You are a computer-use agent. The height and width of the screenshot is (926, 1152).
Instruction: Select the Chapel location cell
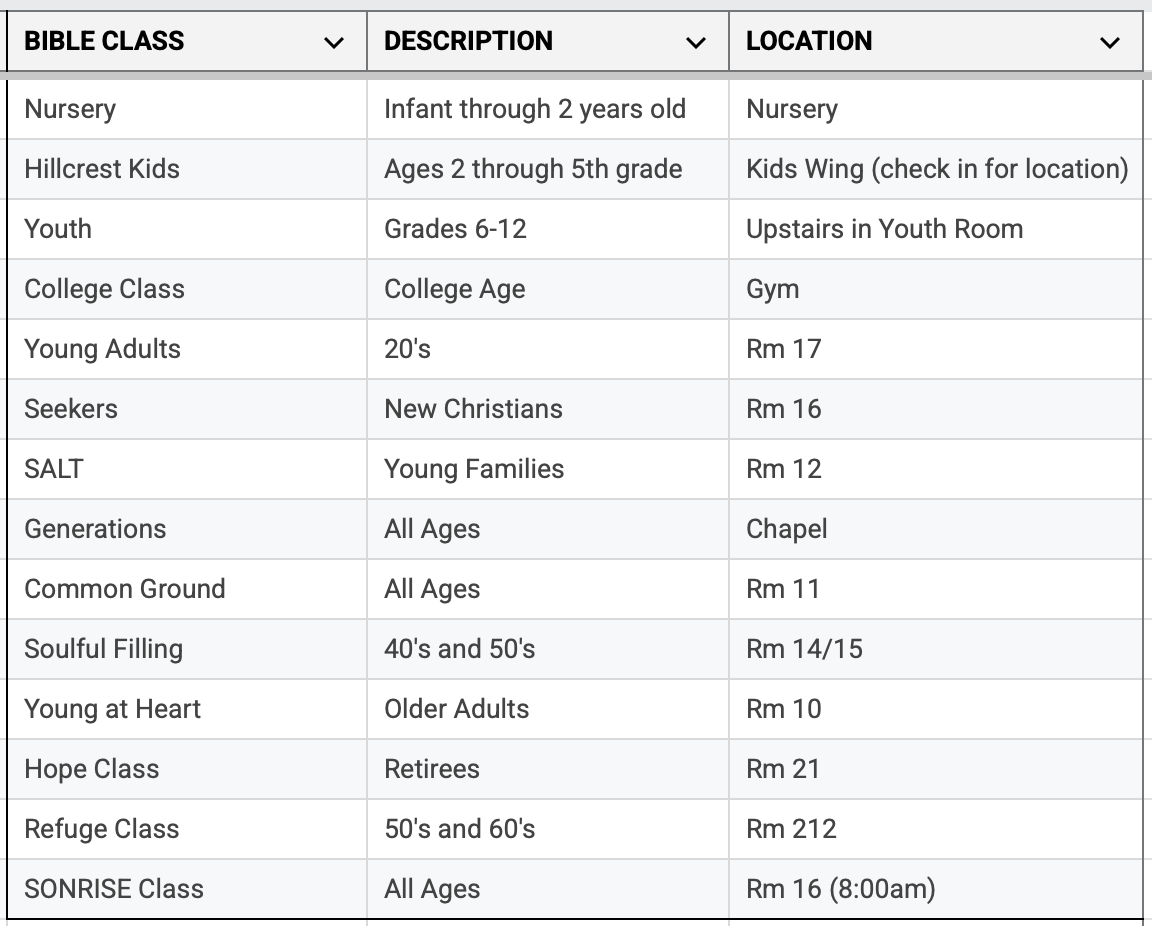pos(936,529)
